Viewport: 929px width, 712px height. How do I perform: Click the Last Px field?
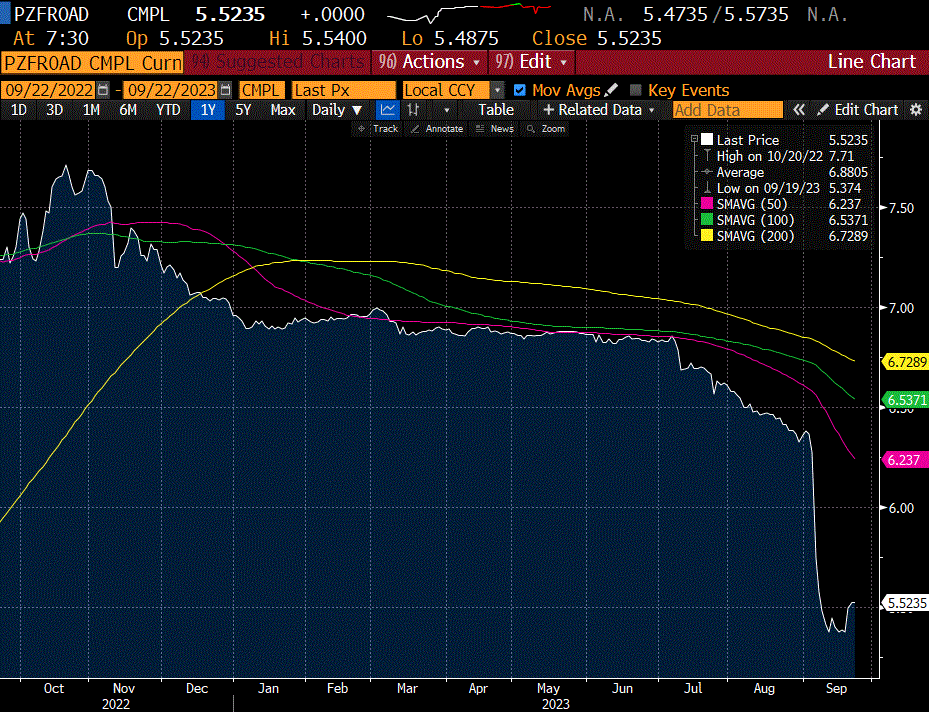[x=344, y=90]
